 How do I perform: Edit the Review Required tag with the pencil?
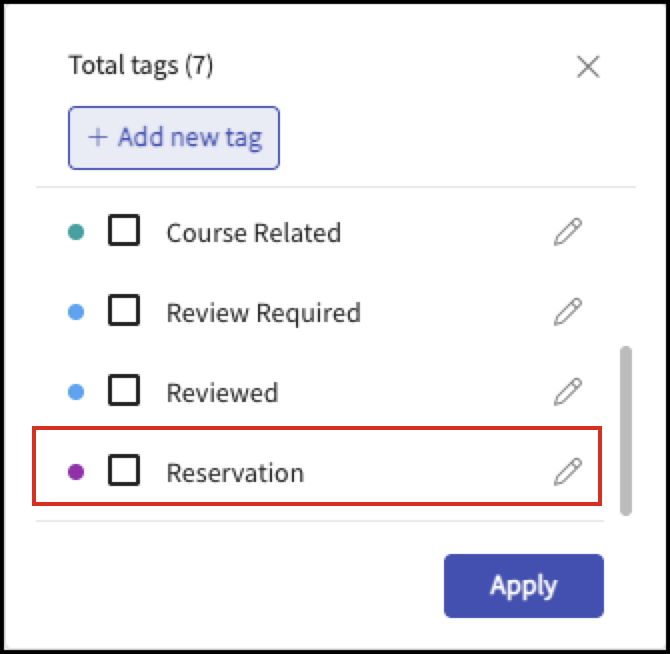point(567,312)
